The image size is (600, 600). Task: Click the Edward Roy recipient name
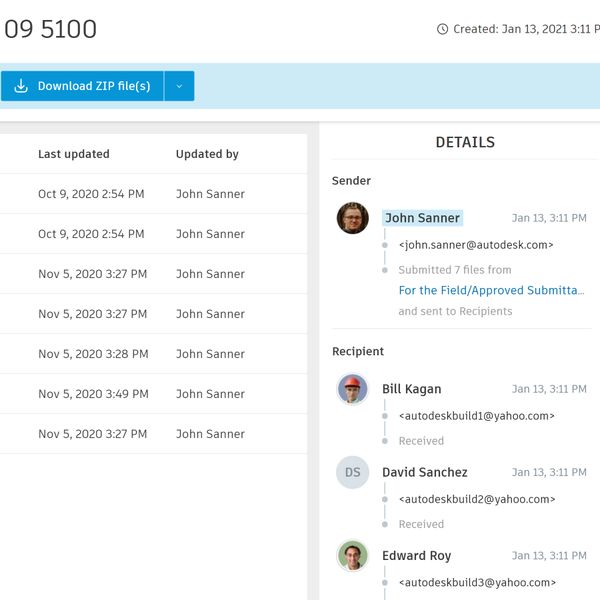416,556
